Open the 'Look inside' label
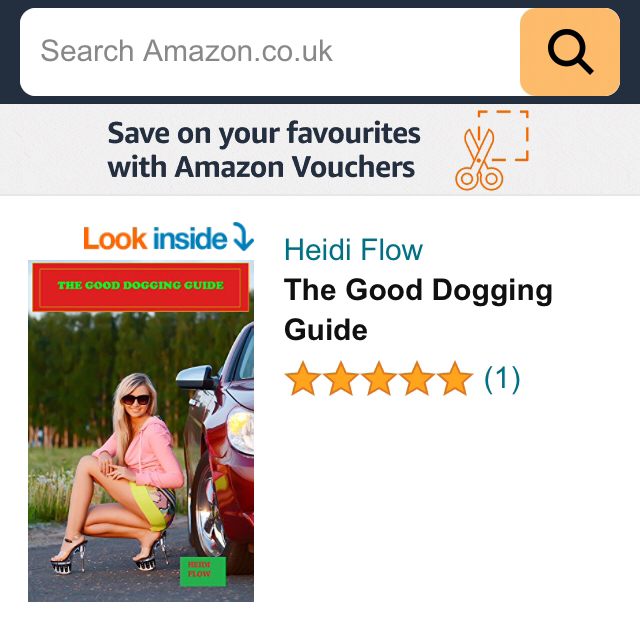 [155, 239]
